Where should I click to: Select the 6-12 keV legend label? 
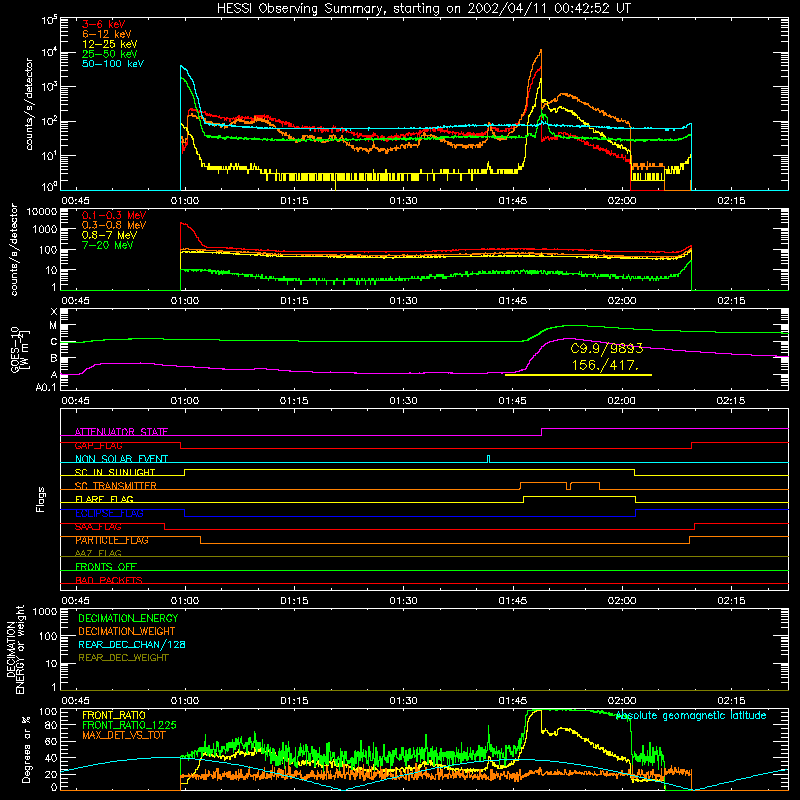107,34
